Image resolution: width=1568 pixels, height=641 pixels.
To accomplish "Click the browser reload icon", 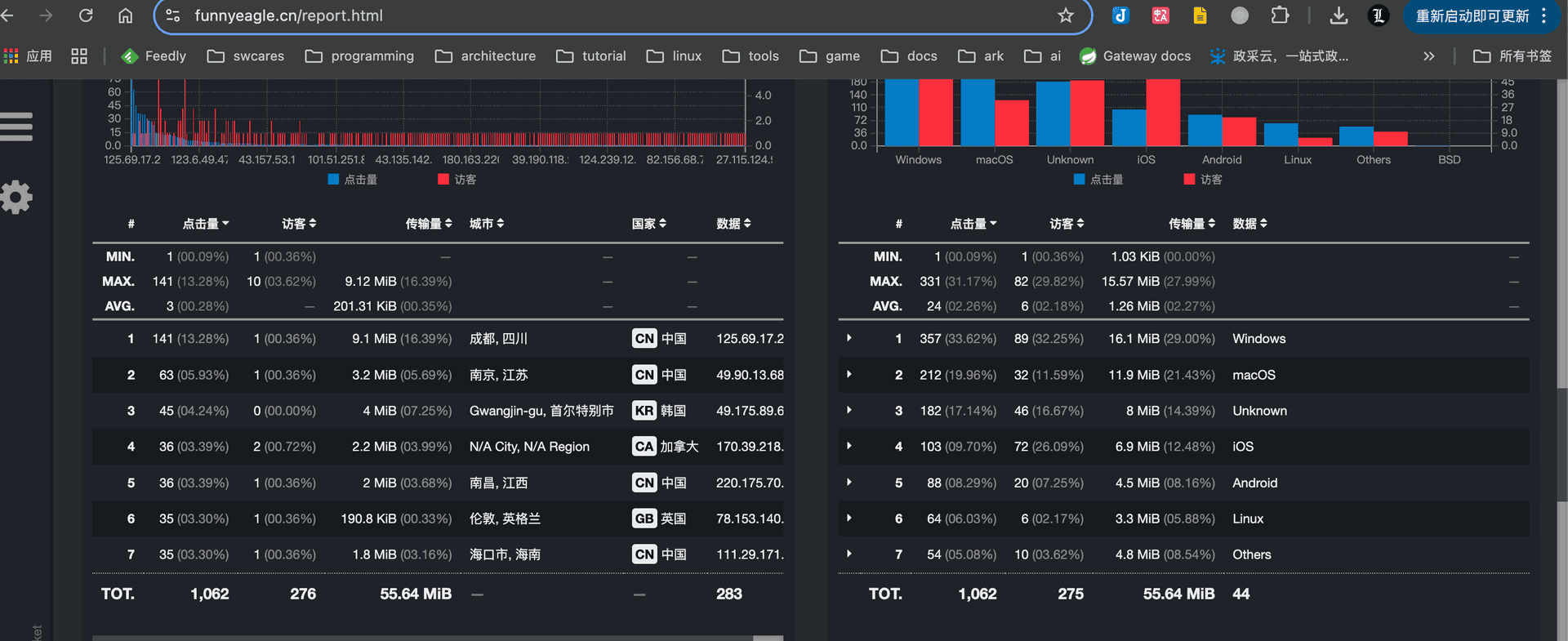I will (86, 16).
